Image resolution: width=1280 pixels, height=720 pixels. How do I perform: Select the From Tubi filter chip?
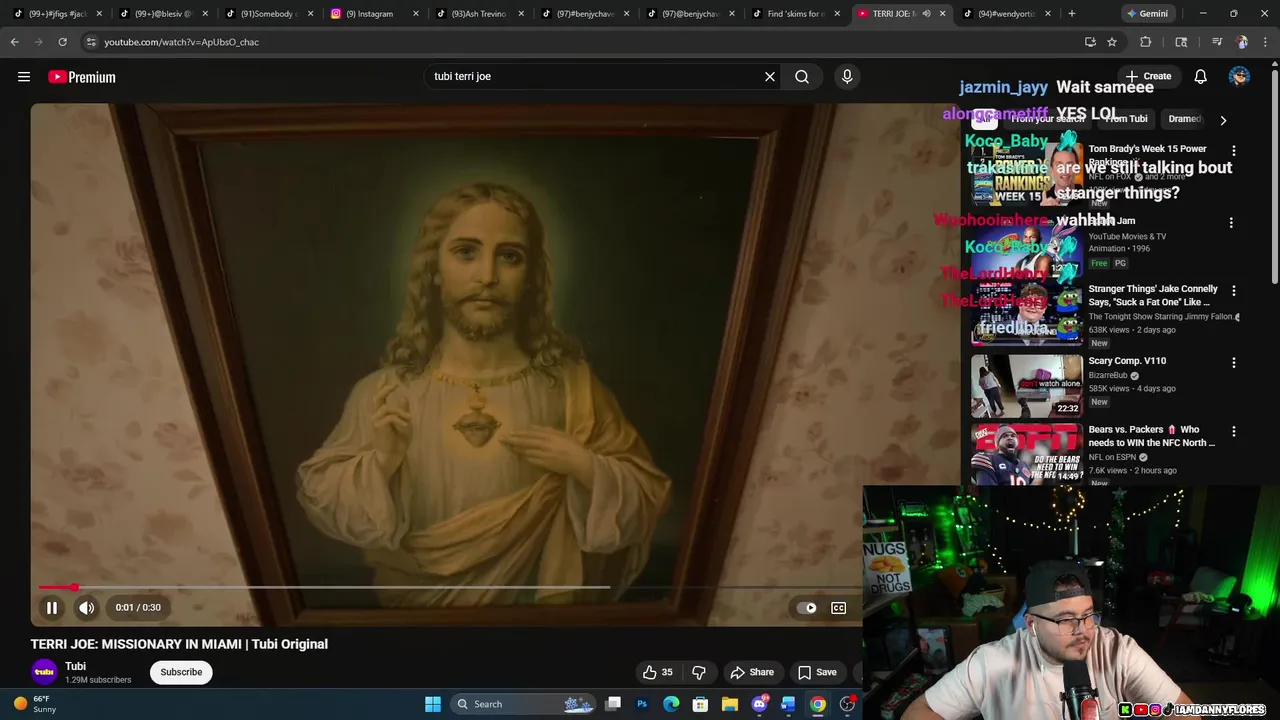point(1126,119)
